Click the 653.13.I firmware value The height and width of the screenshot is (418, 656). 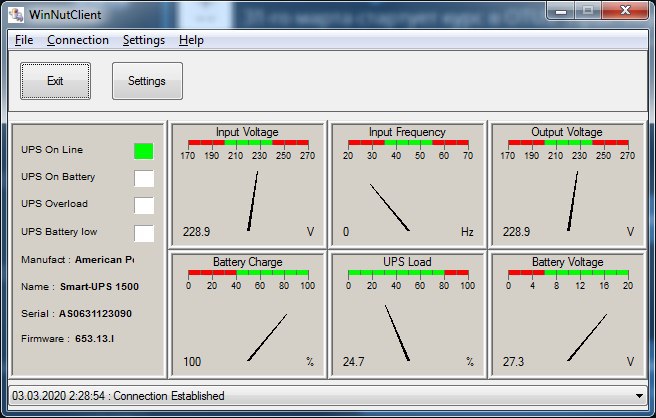95,339
